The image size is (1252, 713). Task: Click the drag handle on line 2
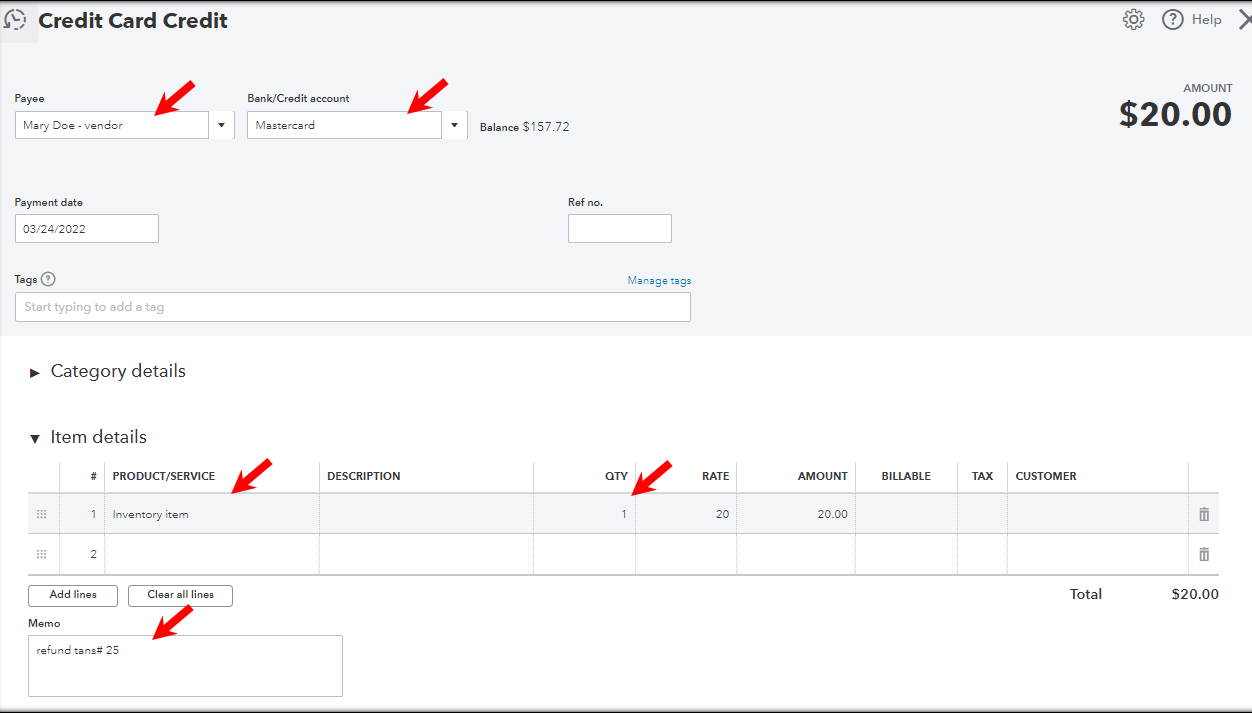click(41, 553)
